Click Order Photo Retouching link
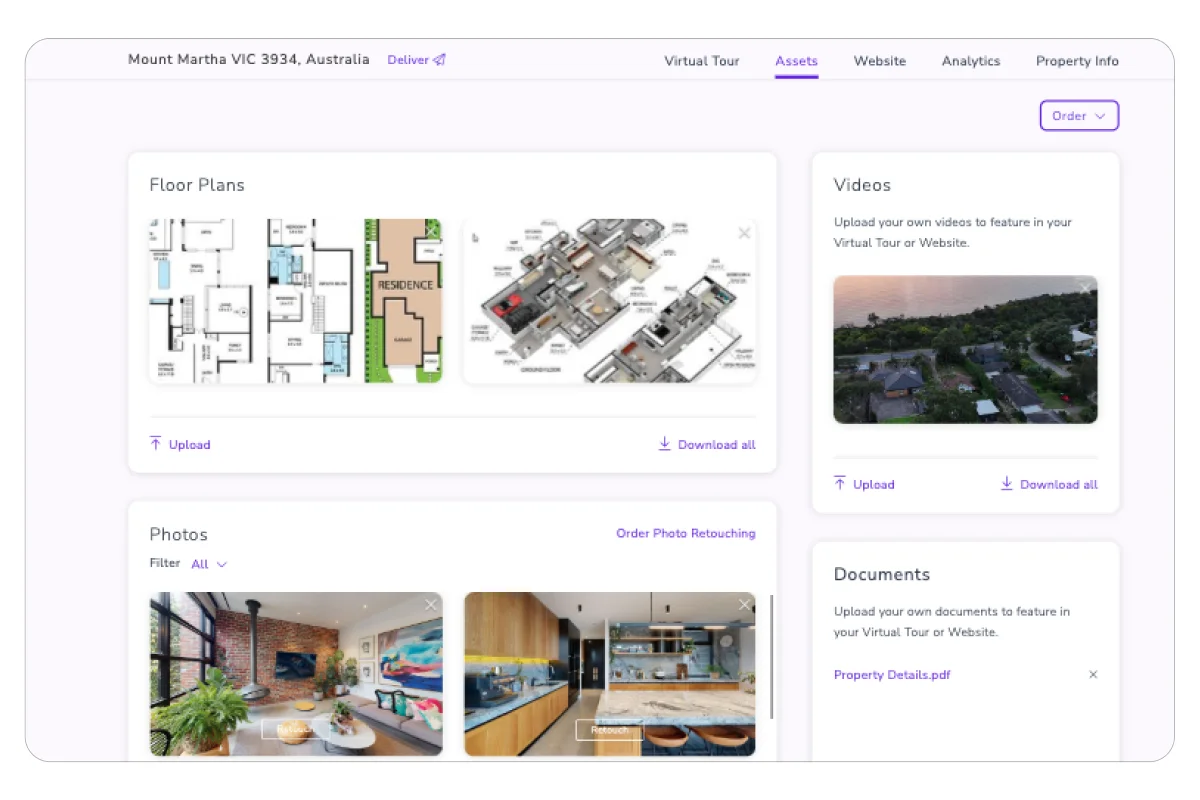 tap(686, 533)
